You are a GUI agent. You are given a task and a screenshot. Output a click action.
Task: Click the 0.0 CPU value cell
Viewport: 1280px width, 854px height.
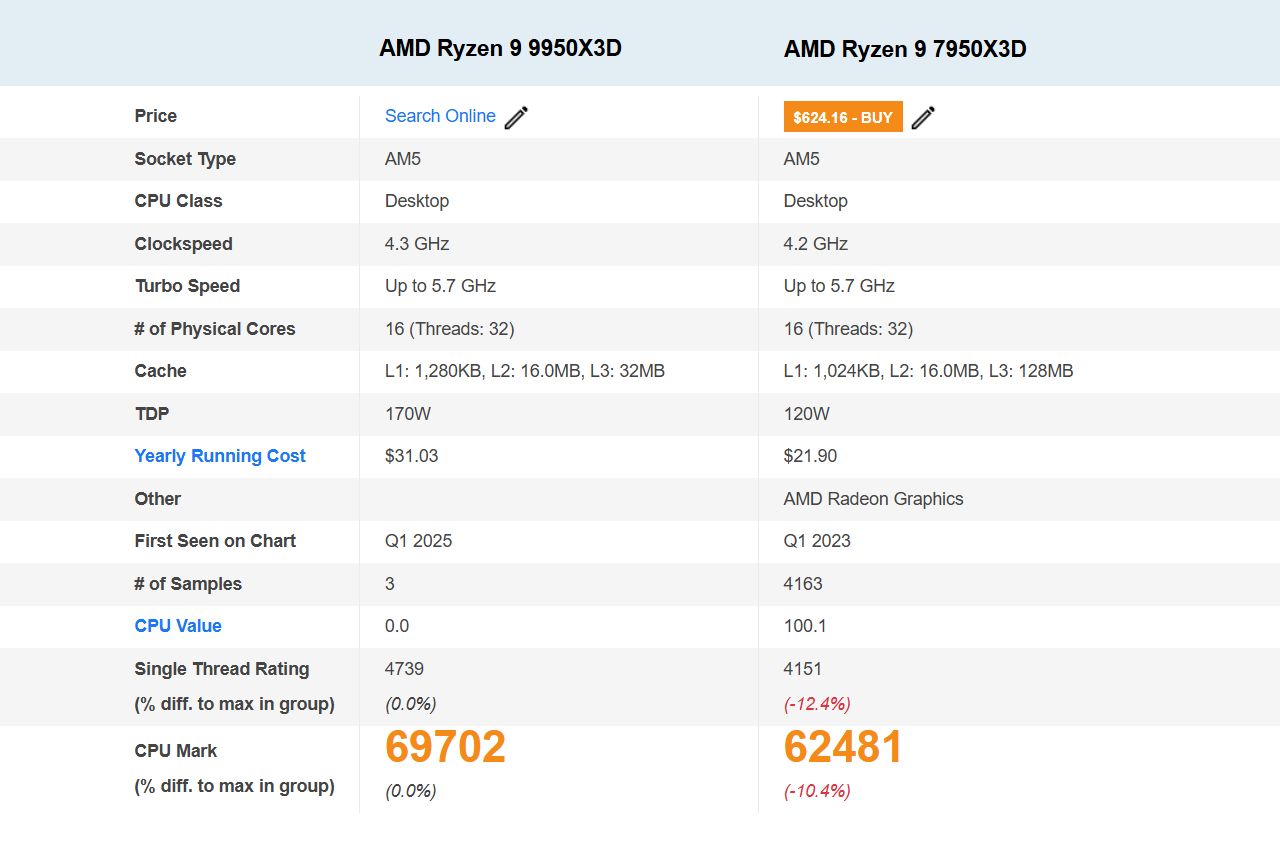pos(397,626)
